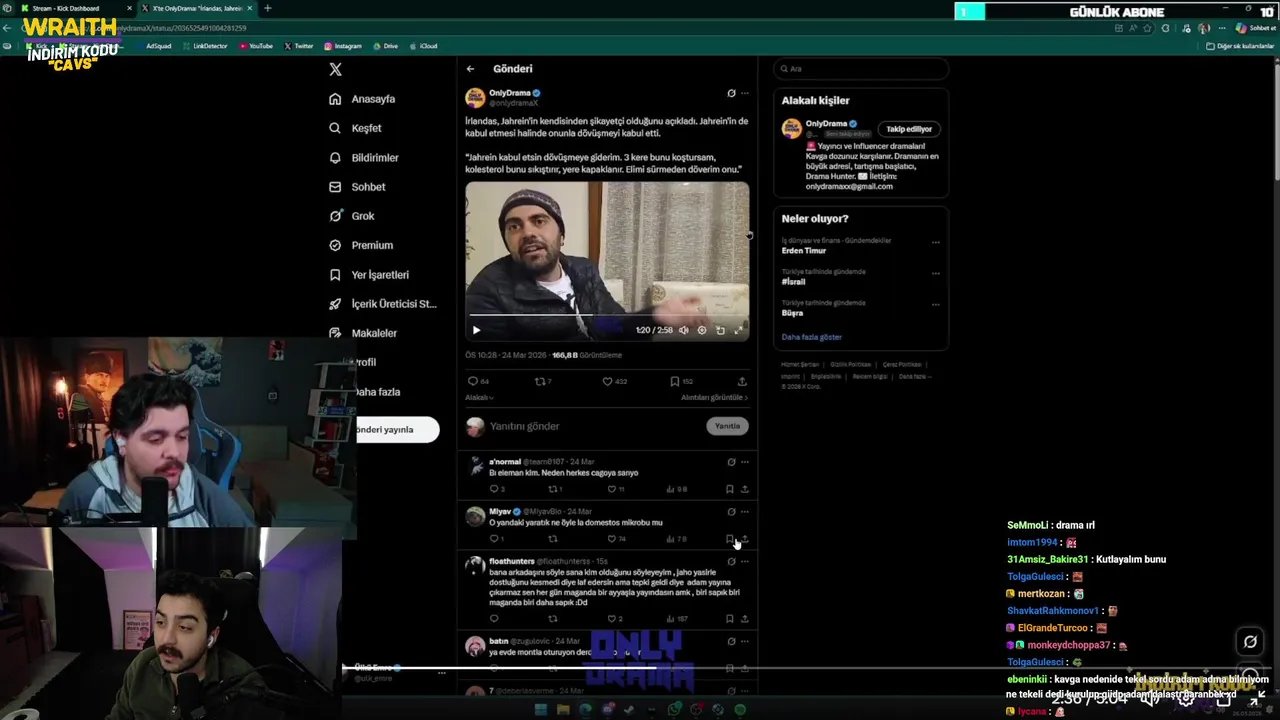
Task: Click the Ara search box
Action: tap(861, 69)
